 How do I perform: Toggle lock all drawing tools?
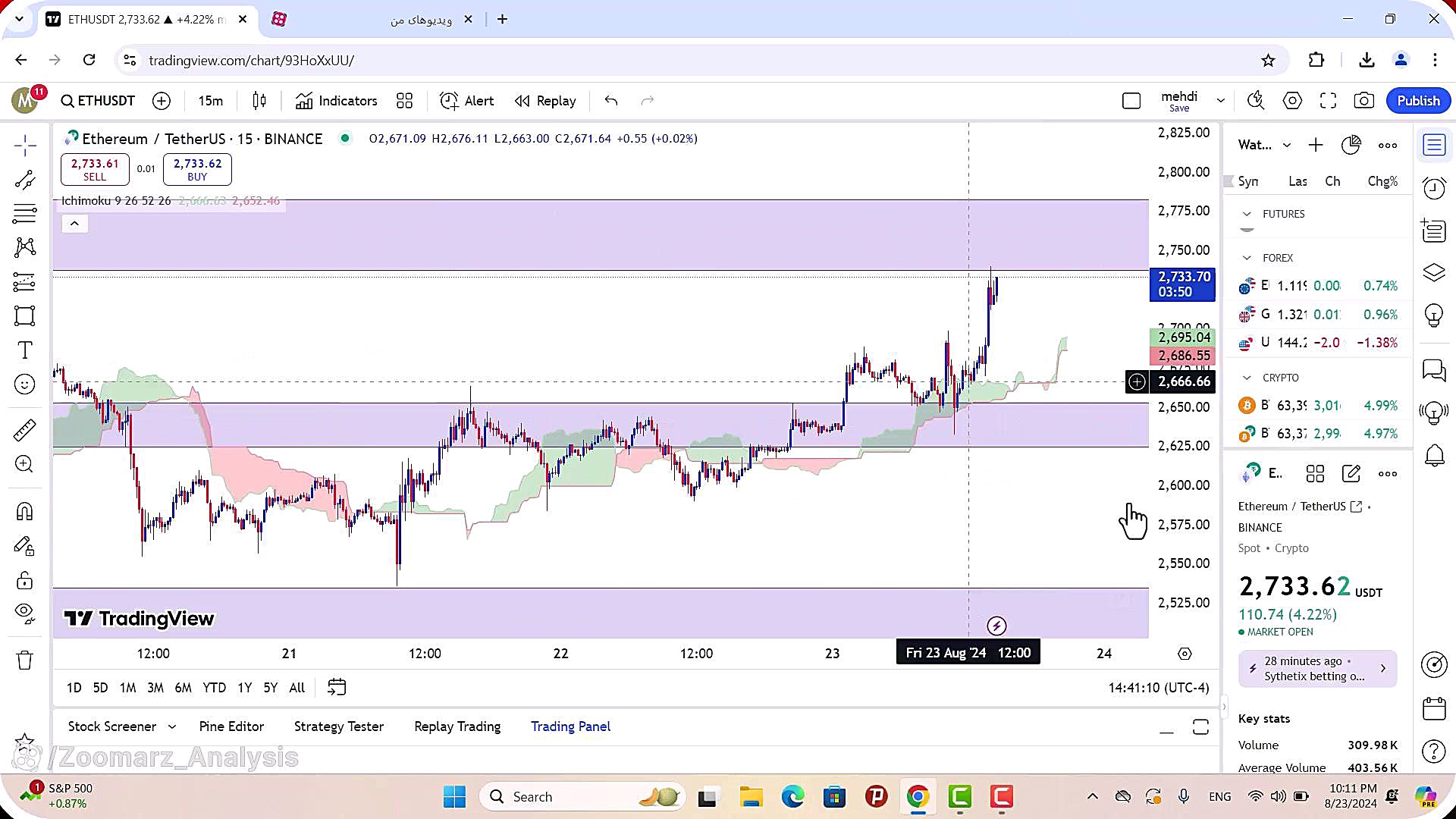coord(24,581)
